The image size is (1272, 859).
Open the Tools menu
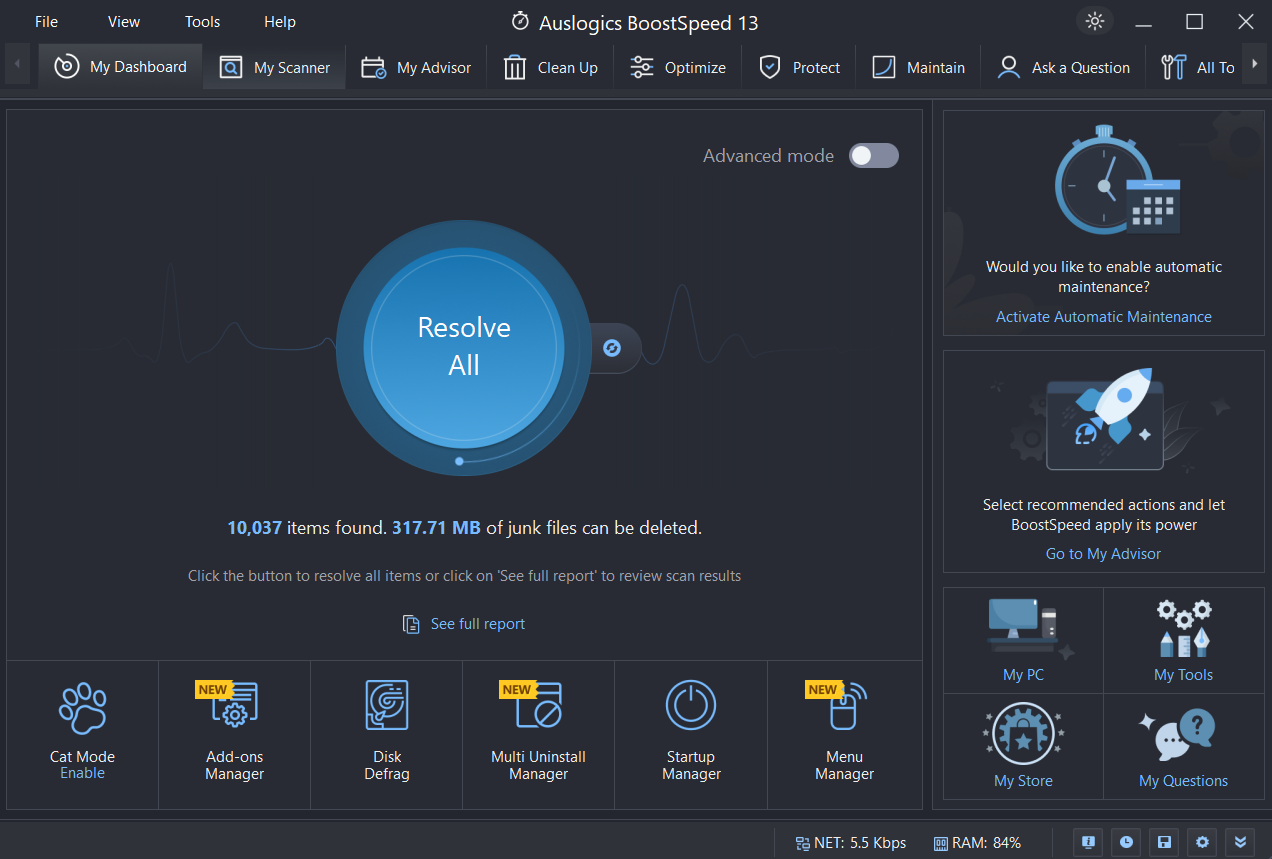[202, 21]
